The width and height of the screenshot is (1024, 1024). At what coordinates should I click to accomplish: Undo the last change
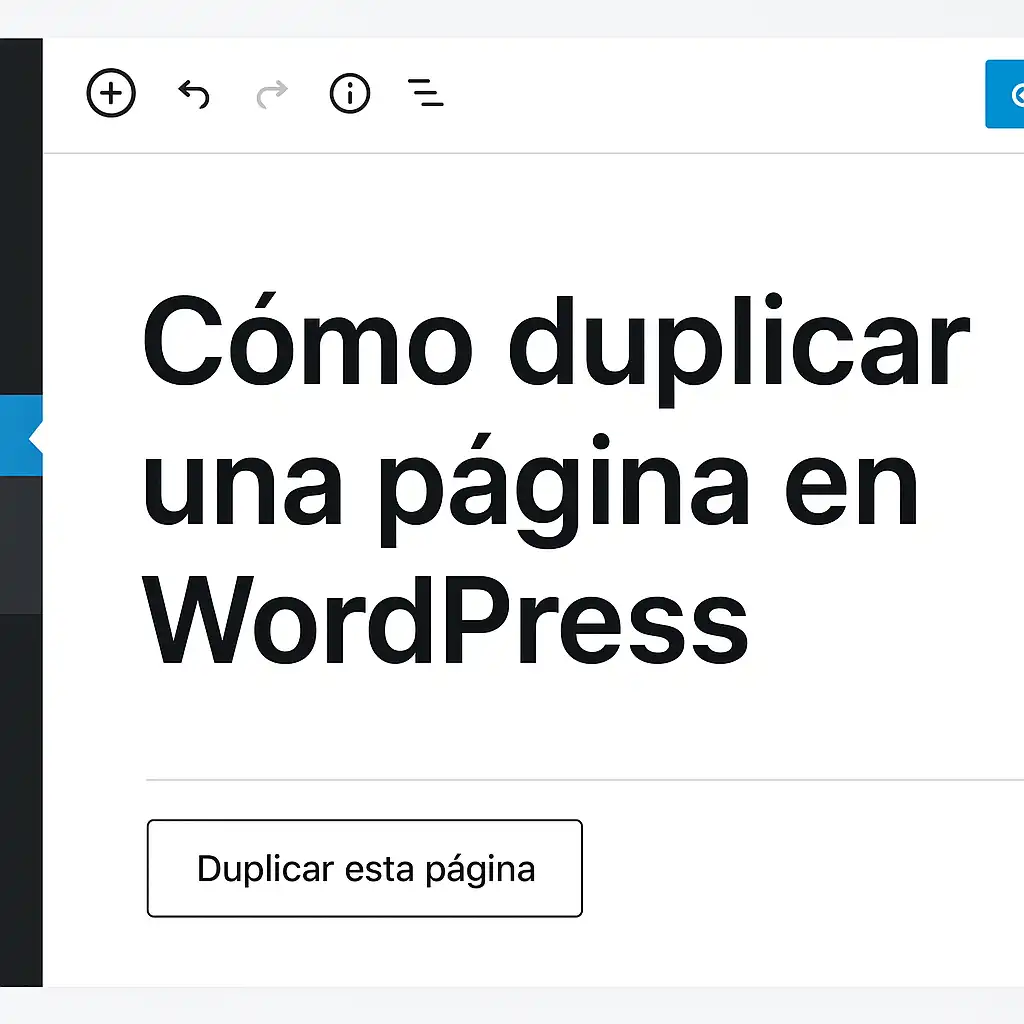pos(194,94)
